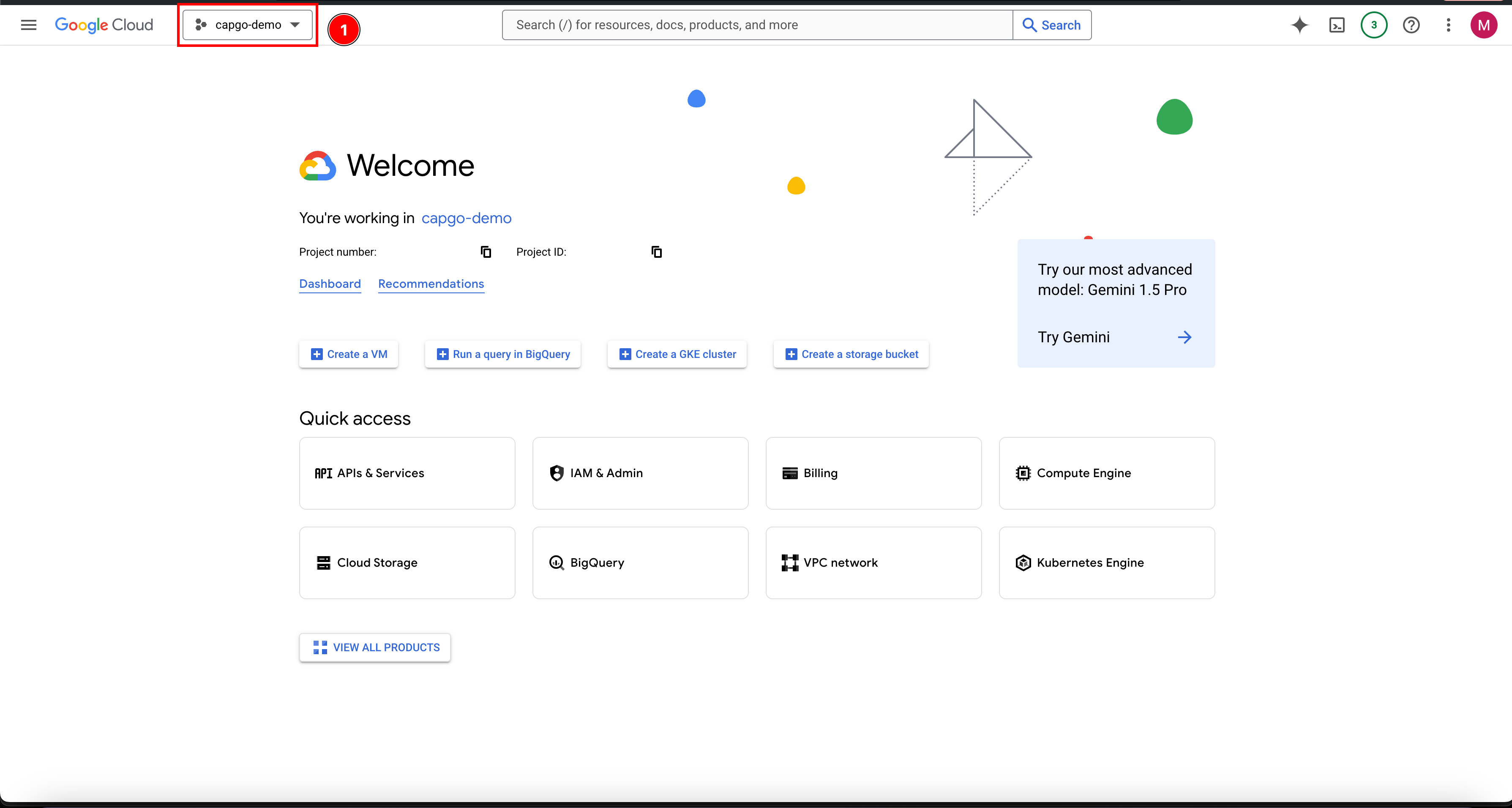
Task: Copy the Project ID
Action: pos(656,252)
